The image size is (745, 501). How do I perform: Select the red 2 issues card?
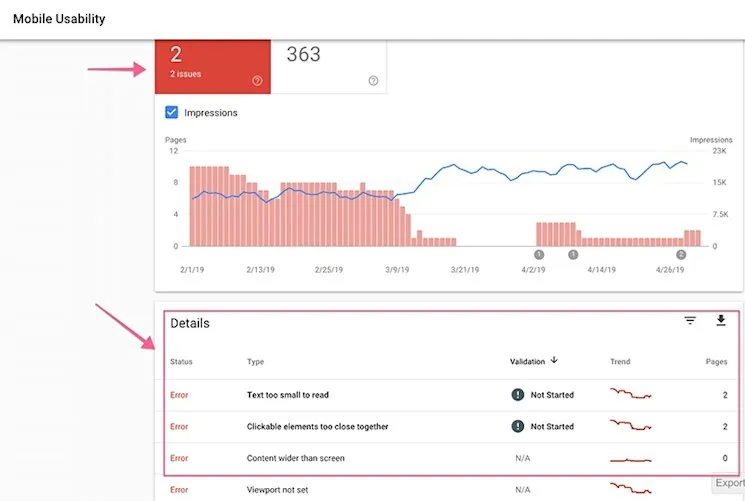pyautogui.click(x=213, y=67)
